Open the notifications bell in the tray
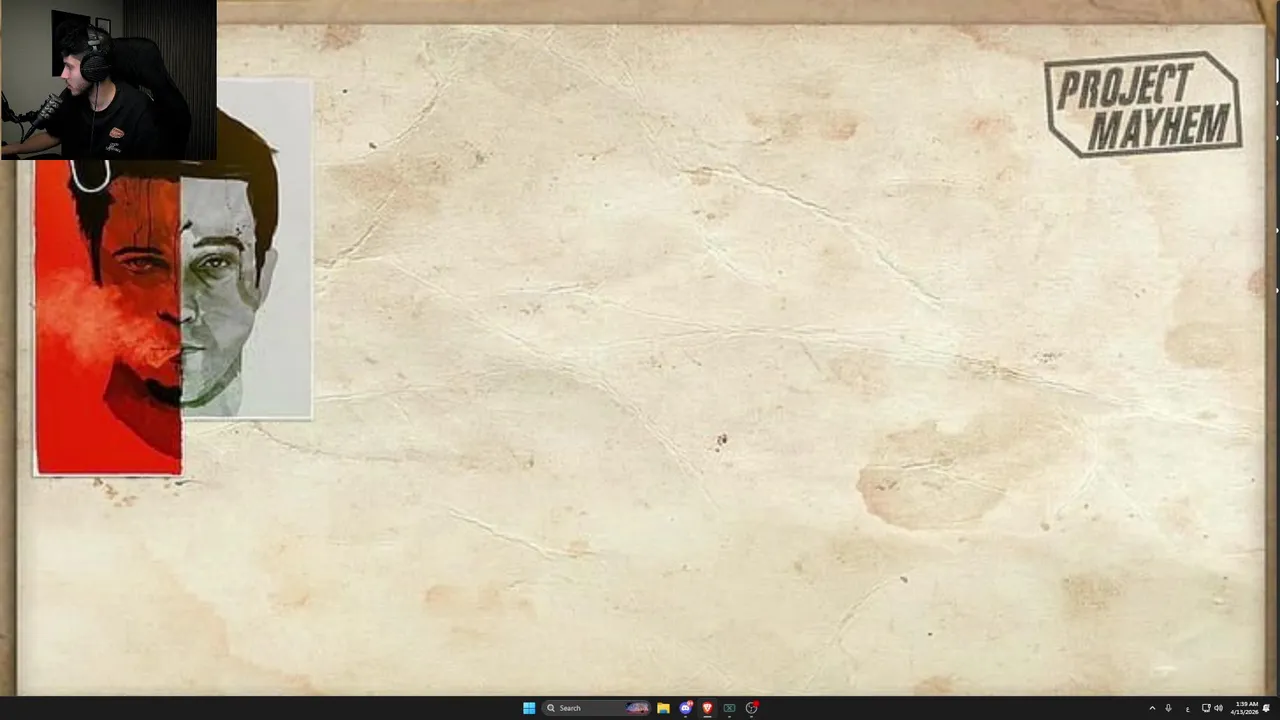Viewport: 1280px width, 720px height. [1266, 708]
